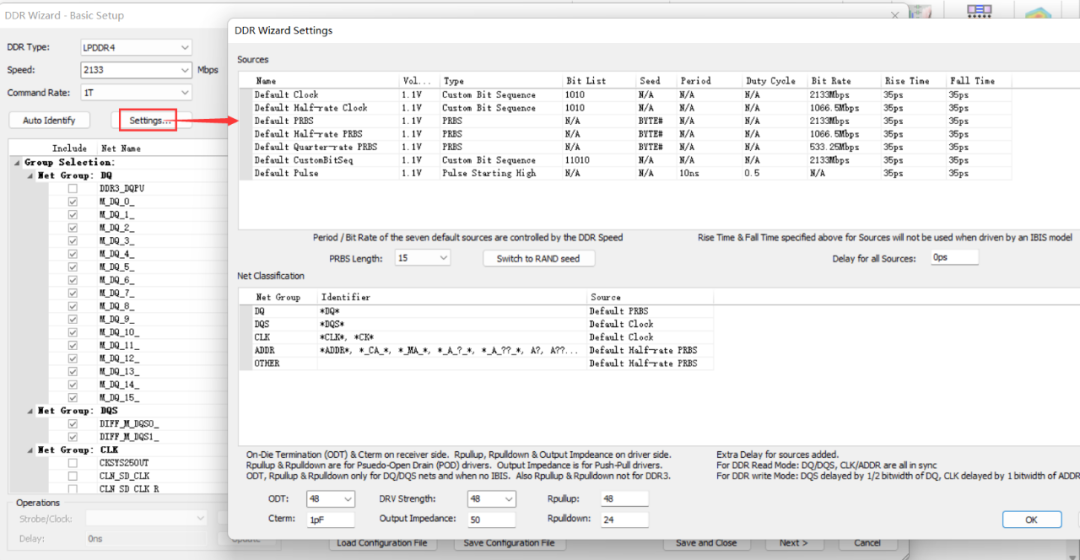Check the DDR3_DQPU include checkbox
Screen dimensions: 1080x560
72,188
